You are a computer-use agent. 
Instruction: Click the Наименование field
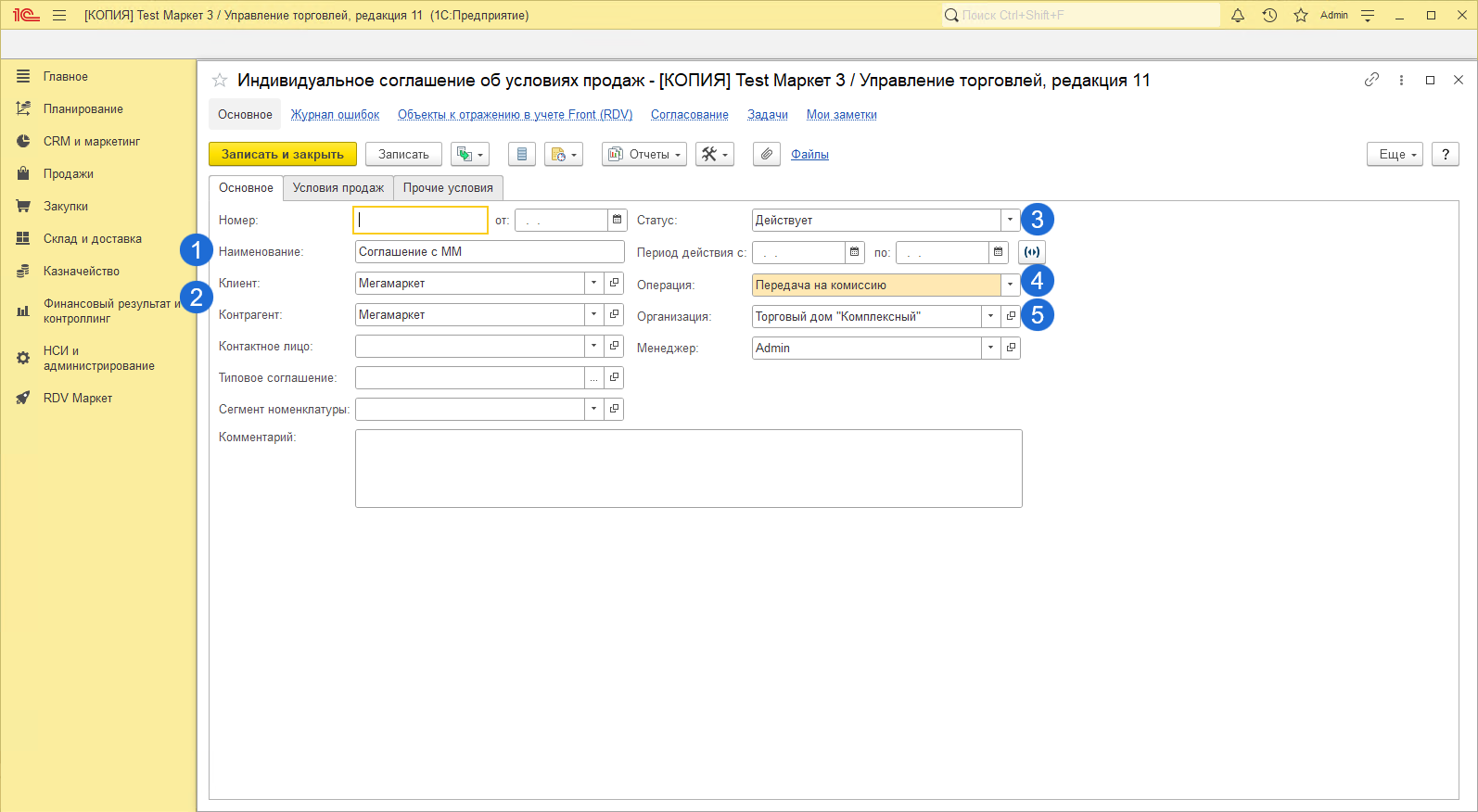pyautogui.click(x=490, y=251)
